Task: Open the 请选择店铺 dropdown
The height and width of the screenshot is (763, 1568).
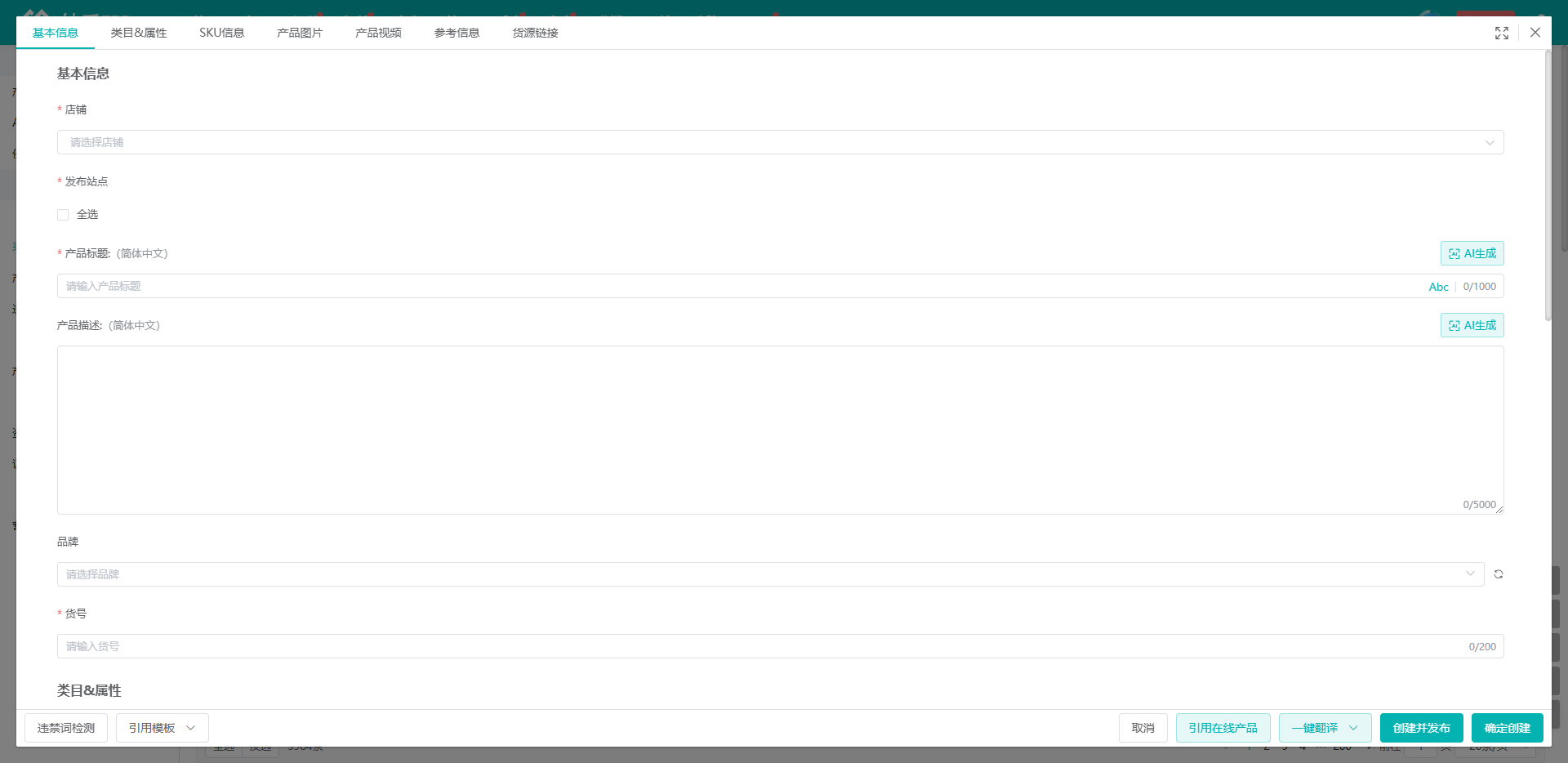Action: click(x=780, y=142)
